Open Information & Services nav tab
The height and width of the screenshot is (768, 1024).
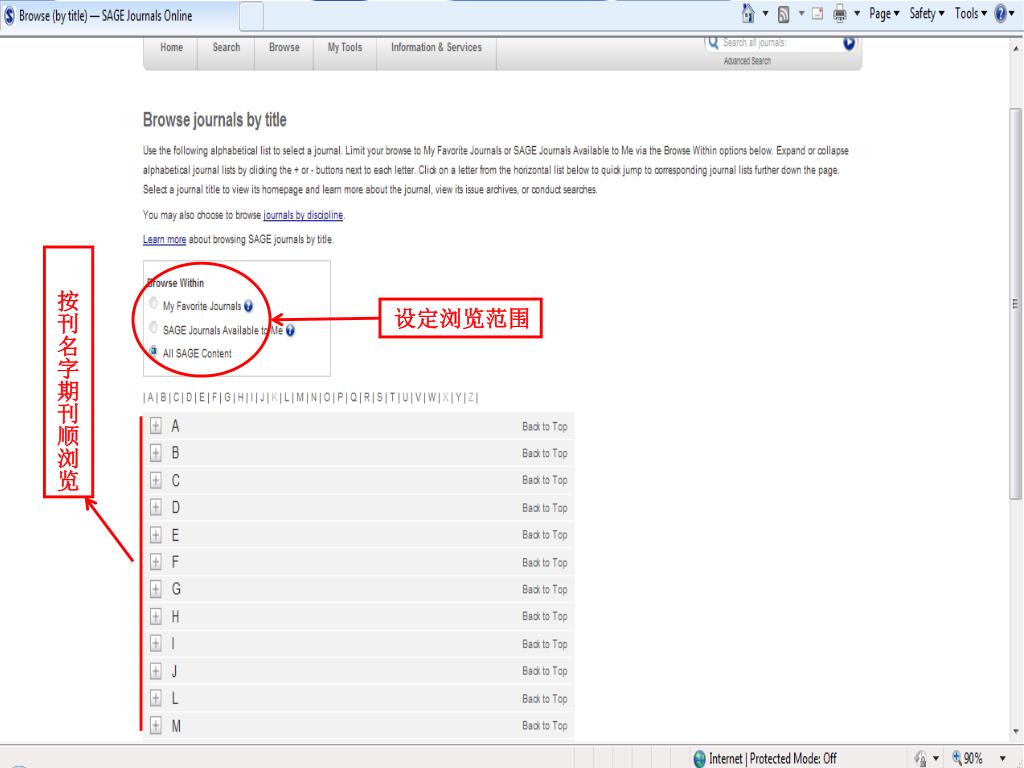436,48
